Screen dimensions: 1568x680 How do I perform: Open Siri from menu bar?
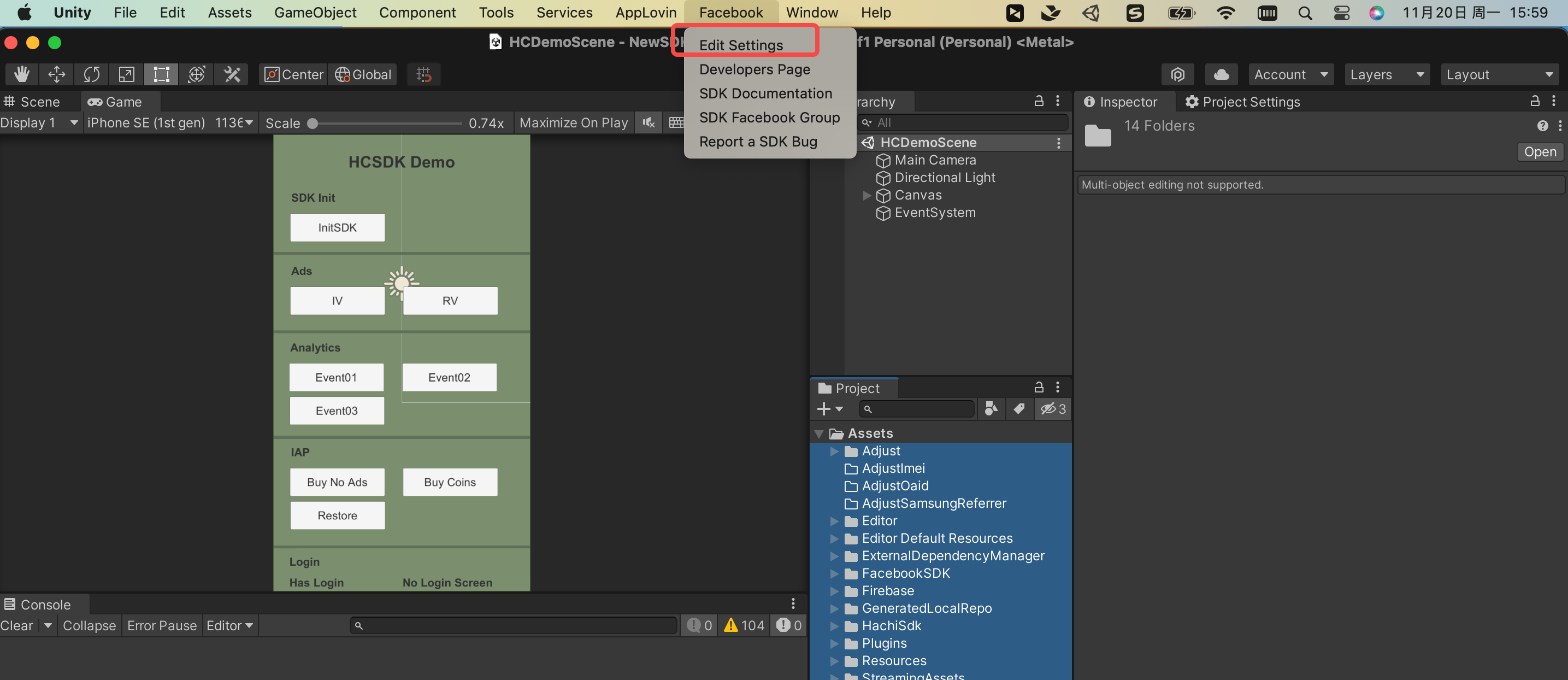1377,13
